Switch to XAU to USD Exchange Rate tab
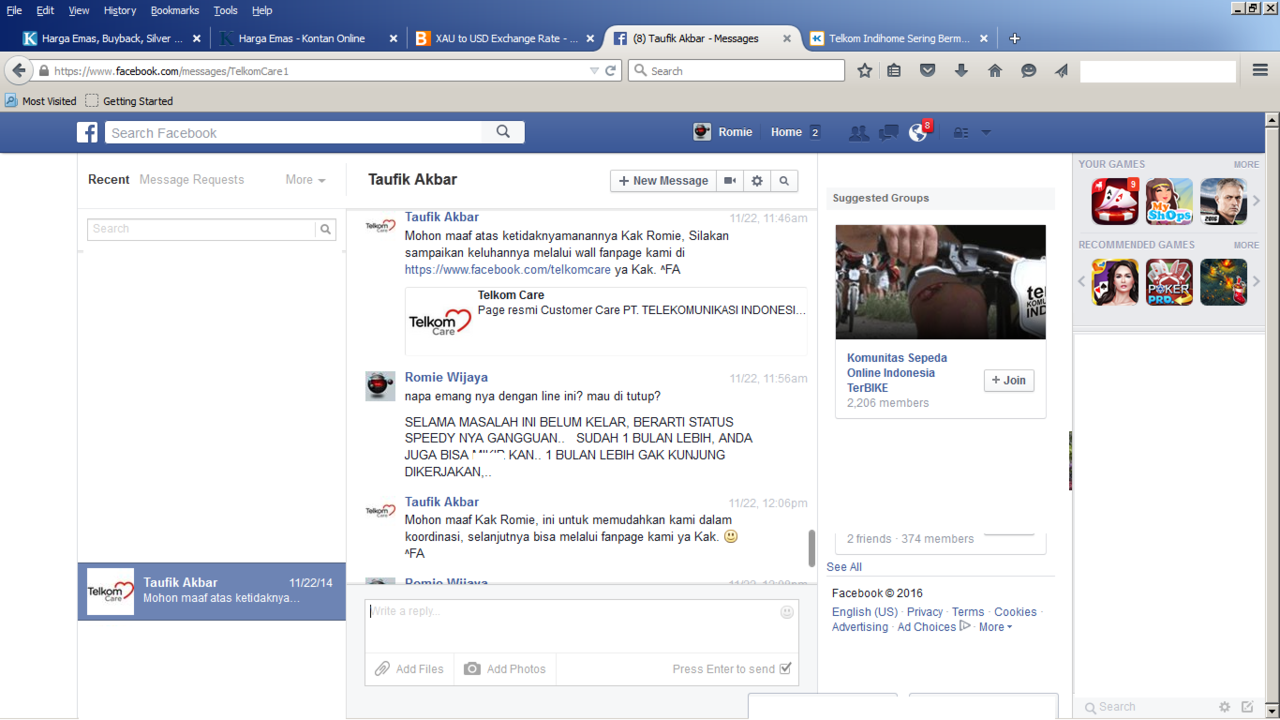The height and width of the screenshot is (720, 1280). click(x=506, y=39)
